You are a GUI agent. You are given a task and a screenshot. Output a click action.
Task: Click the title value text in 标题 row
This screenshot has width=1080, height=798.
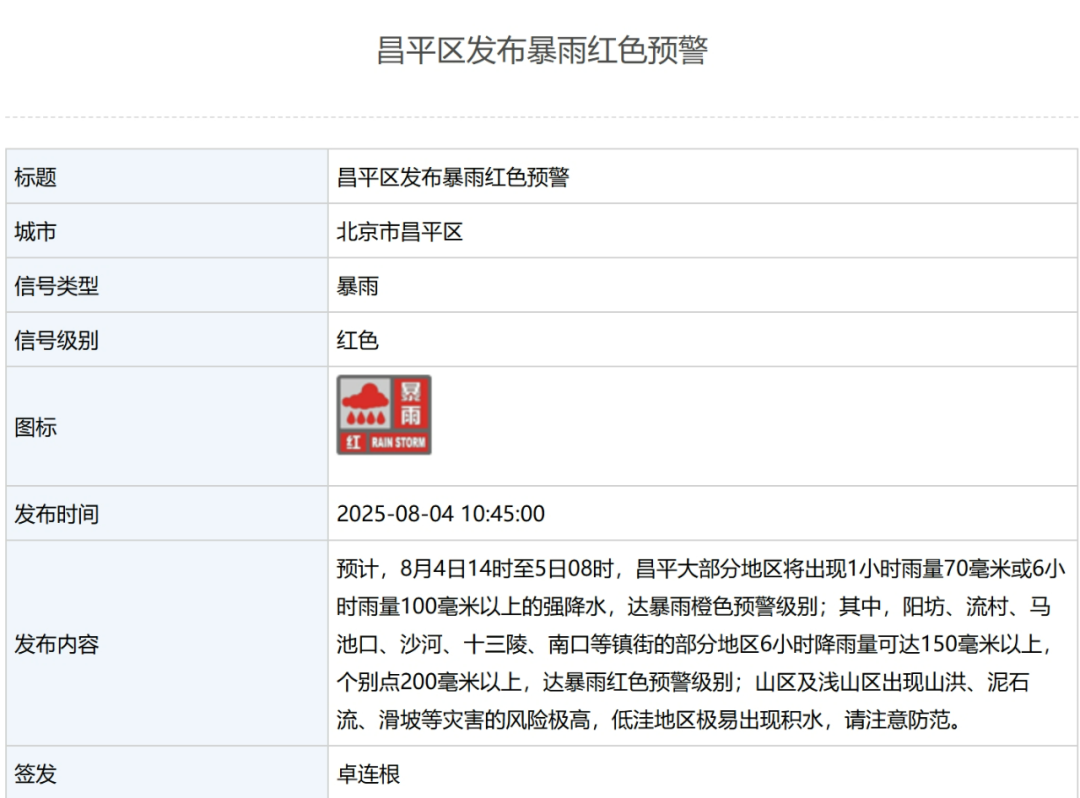(x=453, y=177)
